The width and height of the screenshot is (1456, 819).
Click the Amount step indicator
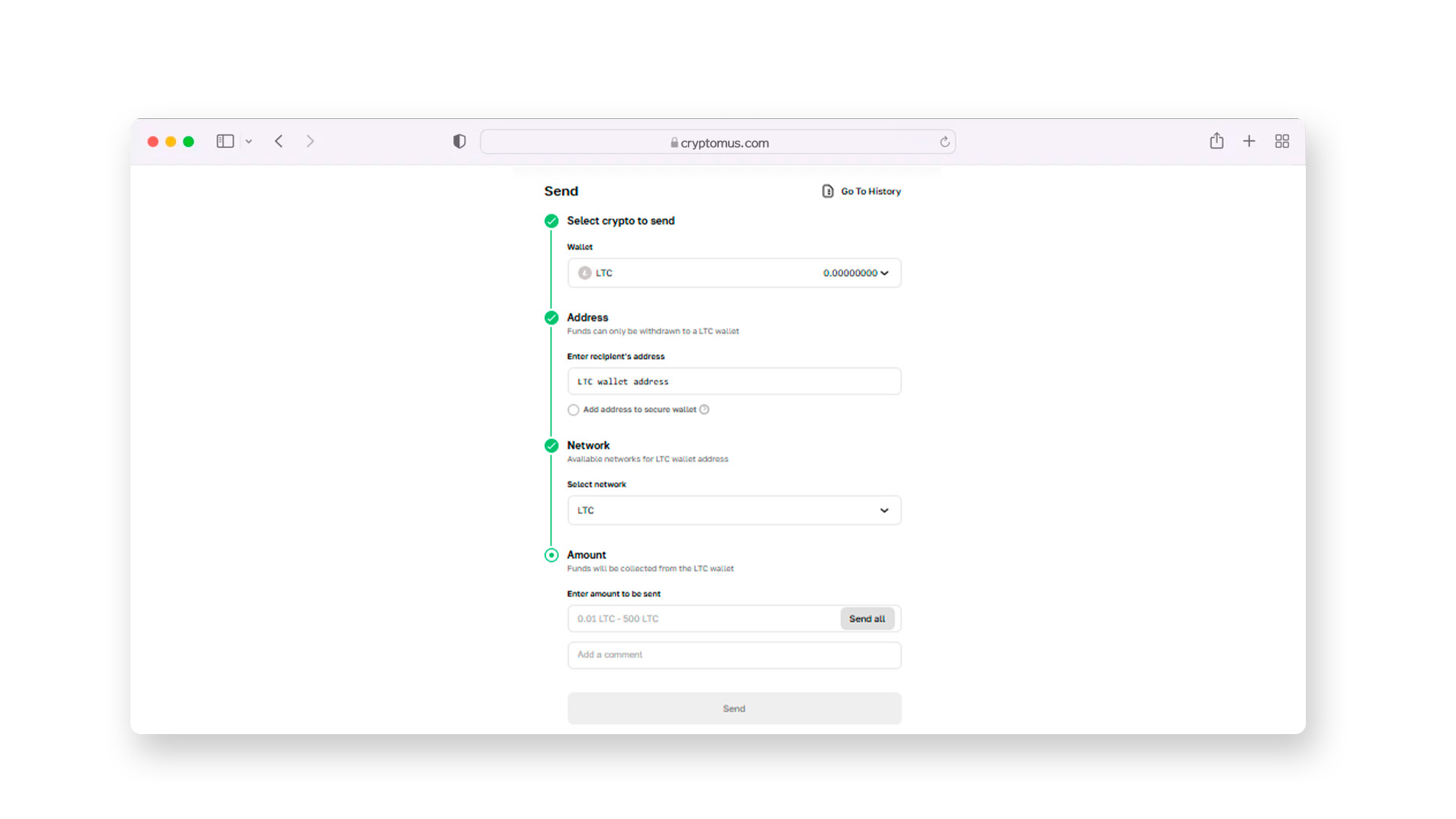click(551, 555)
